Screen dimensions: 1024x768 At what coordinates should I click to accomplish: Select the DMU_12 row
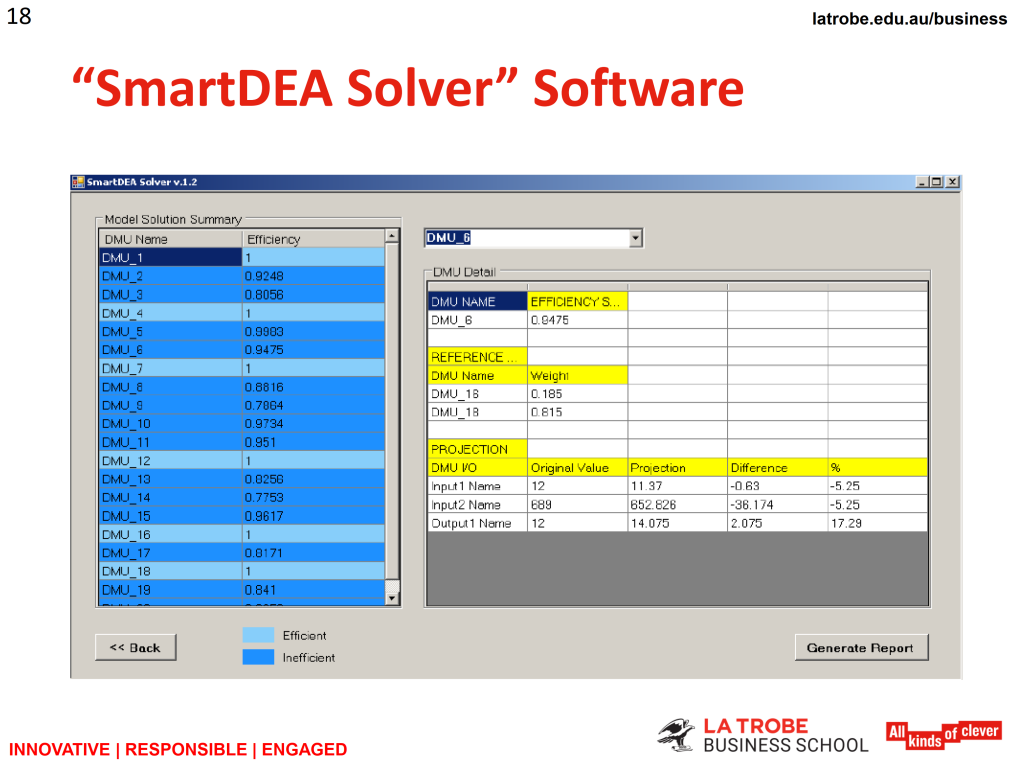point(242,461)
